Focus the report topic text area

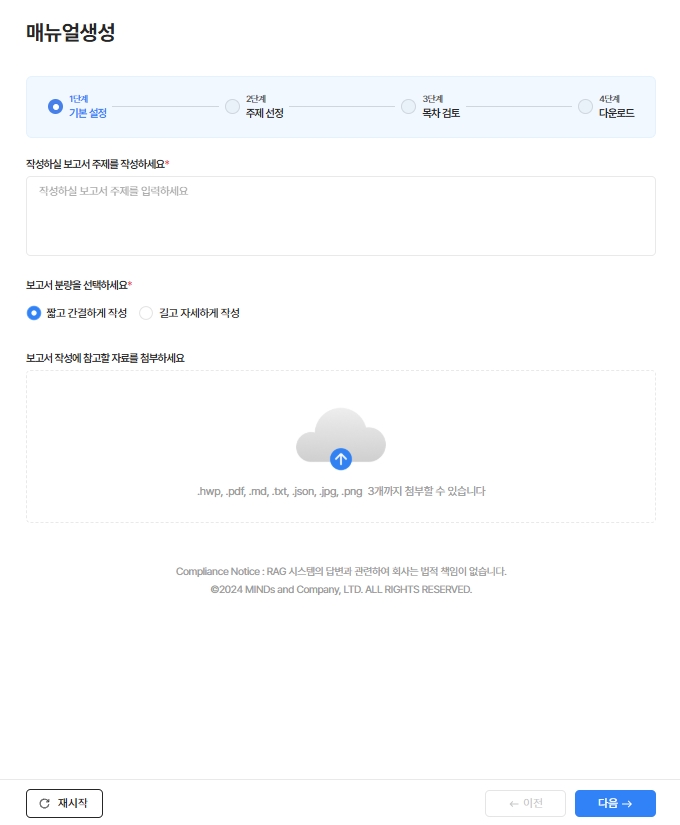point(340,216)
